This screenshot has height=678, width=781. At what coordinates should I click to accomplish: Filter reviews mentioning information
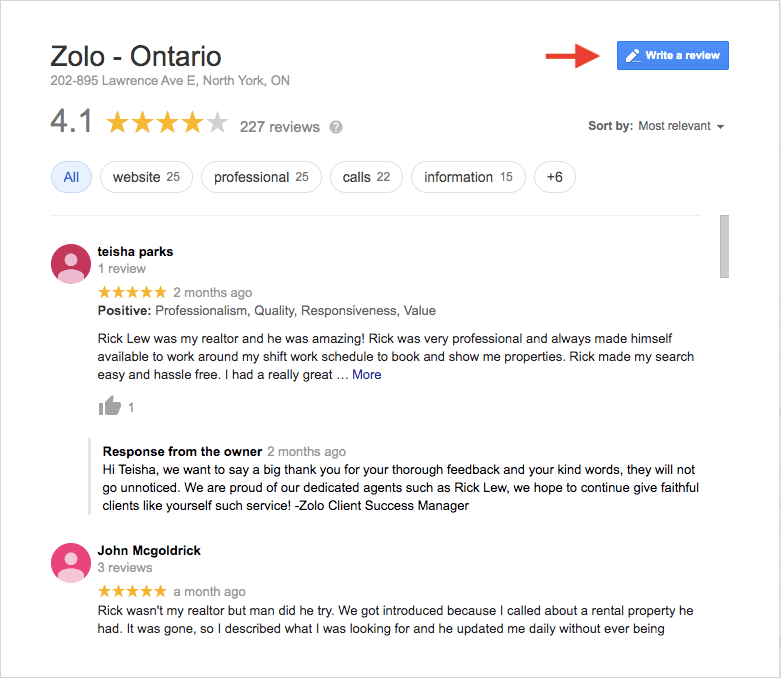[468, 177]
